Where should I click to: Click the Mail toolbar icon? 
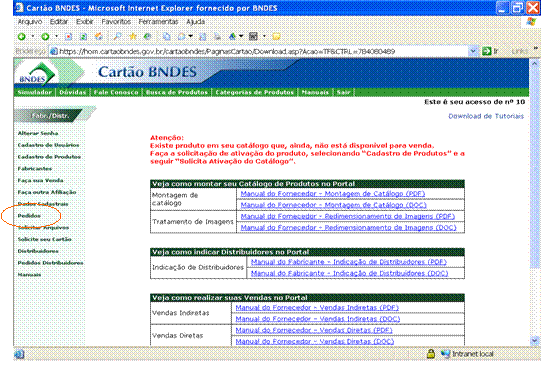pos(181,36)
